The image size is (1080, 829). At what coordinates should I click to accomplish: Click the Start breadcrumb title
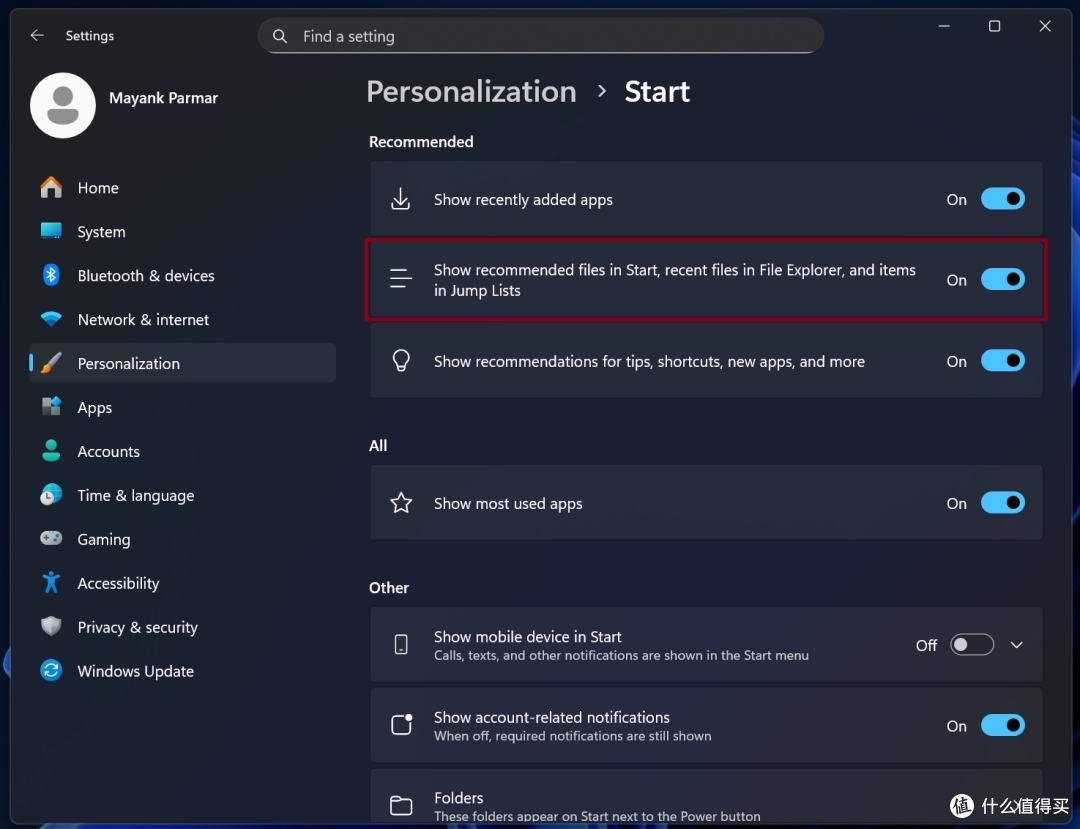pos(657,92)
